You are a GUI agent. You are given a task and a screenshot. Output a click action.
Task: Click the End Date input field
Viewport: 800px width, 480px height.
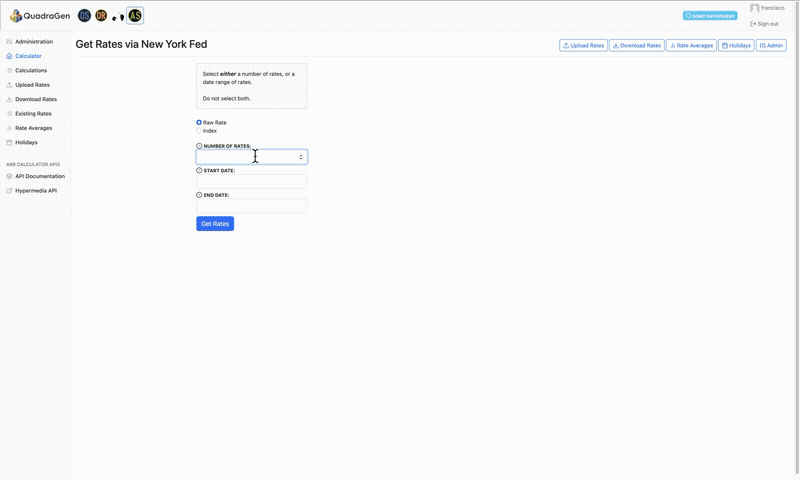(x=252, y=206)
